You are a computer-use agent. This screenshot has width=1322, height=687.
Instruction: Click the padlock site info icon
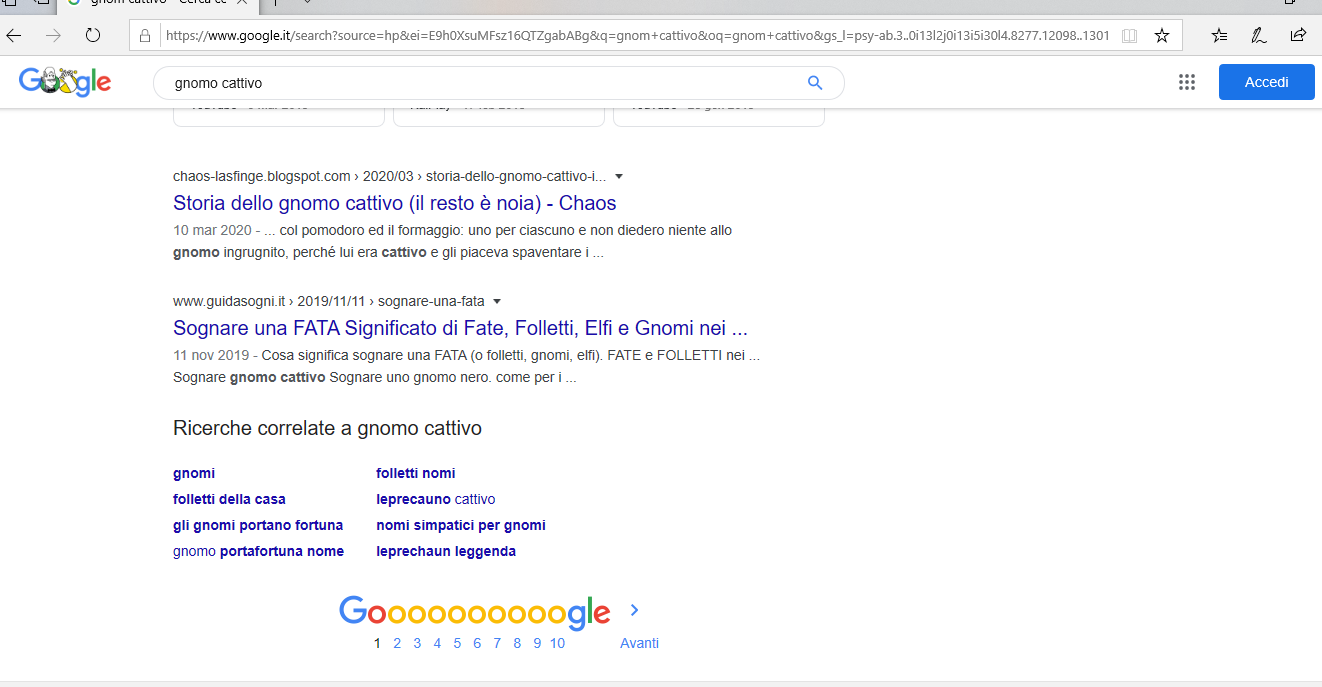coord(145,36)
